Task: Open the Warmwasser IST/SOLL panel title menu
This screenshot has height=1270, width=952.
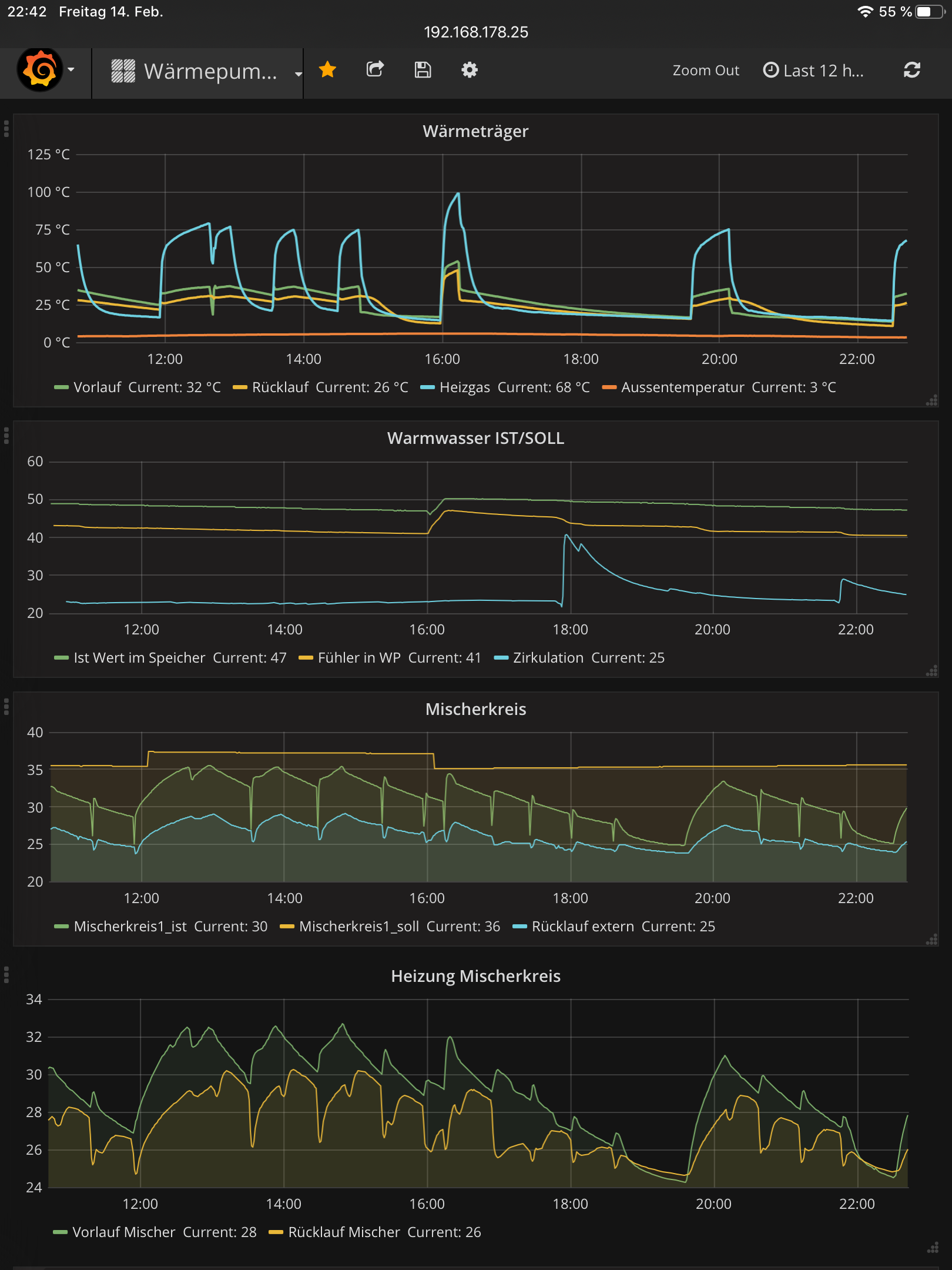Action: tap(475, 438)
